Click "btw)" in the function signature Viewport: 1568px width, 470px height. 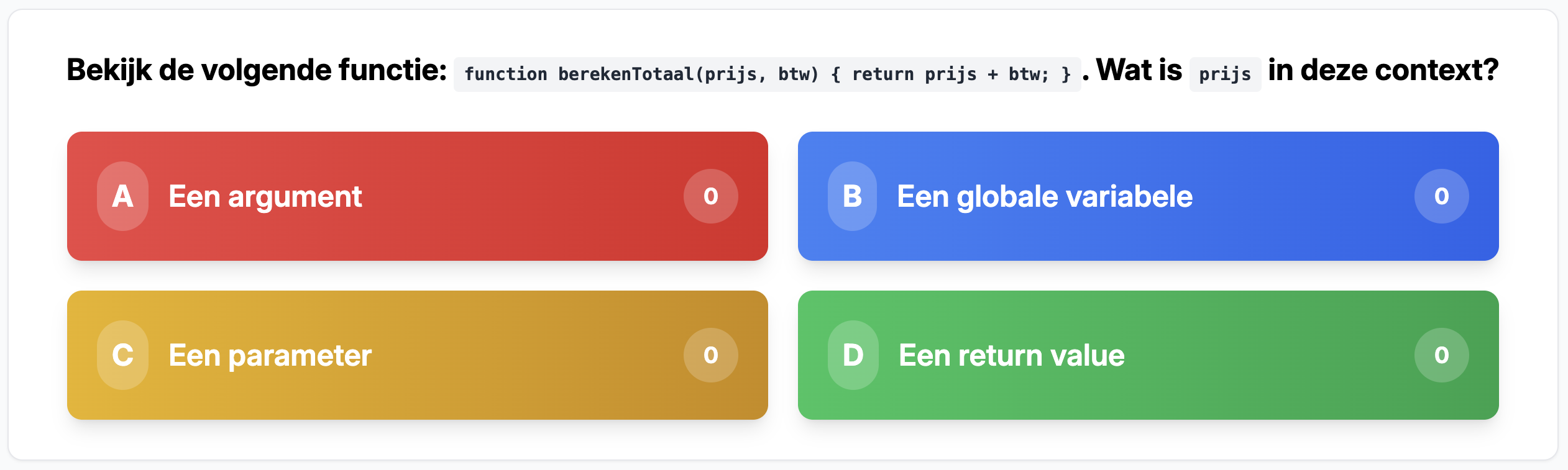(798, 75)
